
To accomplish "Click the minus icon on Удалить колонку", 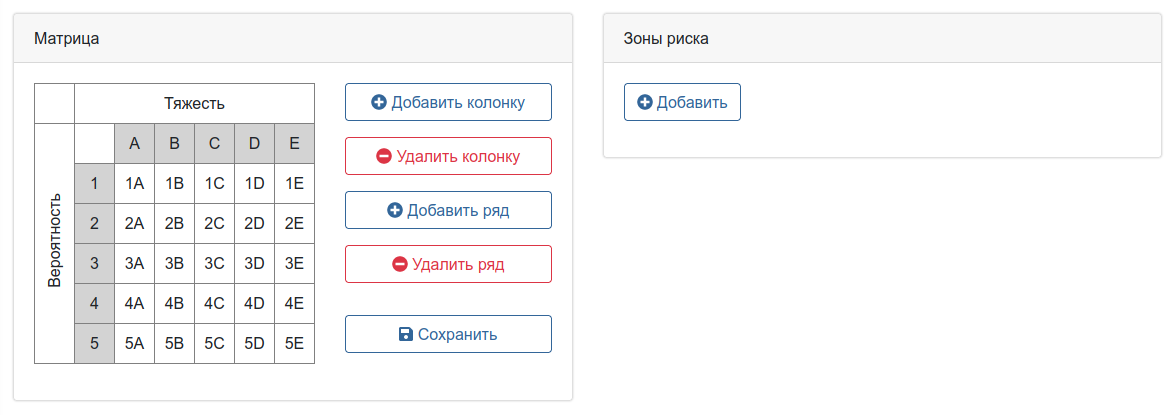I will point(384,156).
